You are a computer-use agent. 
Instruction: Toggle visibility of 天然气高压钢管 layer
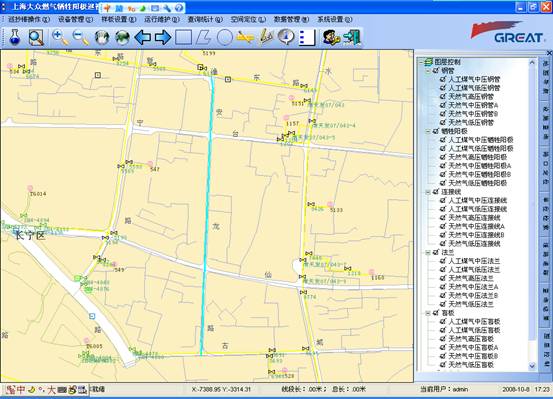(443, 97)
